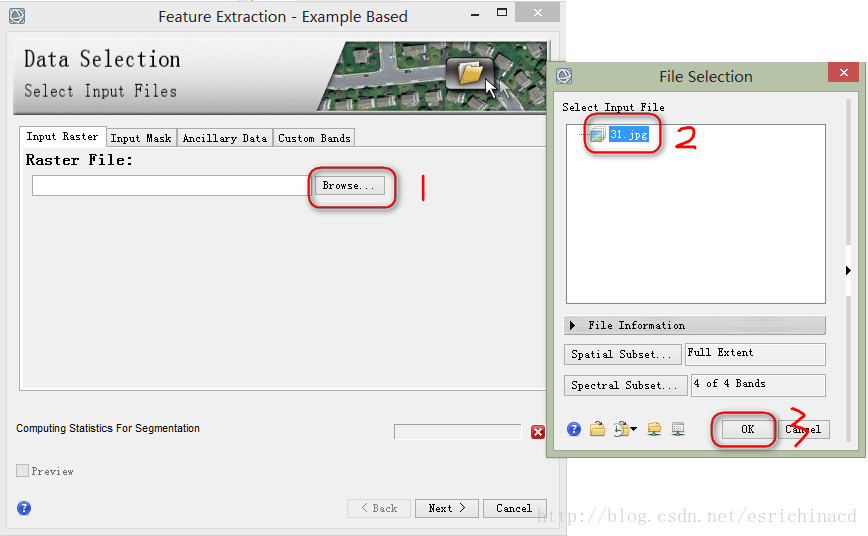Open help in Feature Extraction window
868x536 pixels.
[24, 508]
